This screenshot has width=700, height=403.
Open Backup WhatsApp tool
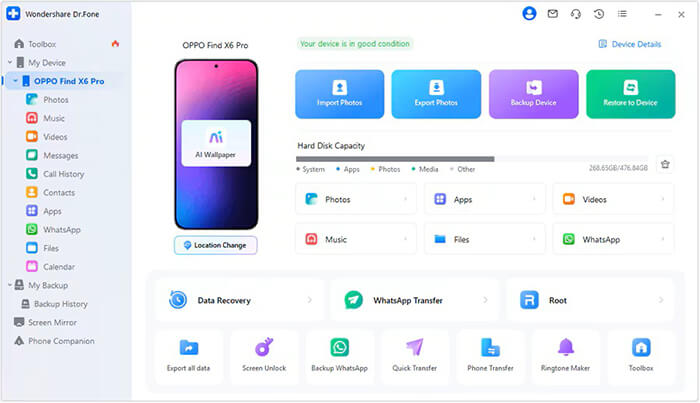(339, 356)
